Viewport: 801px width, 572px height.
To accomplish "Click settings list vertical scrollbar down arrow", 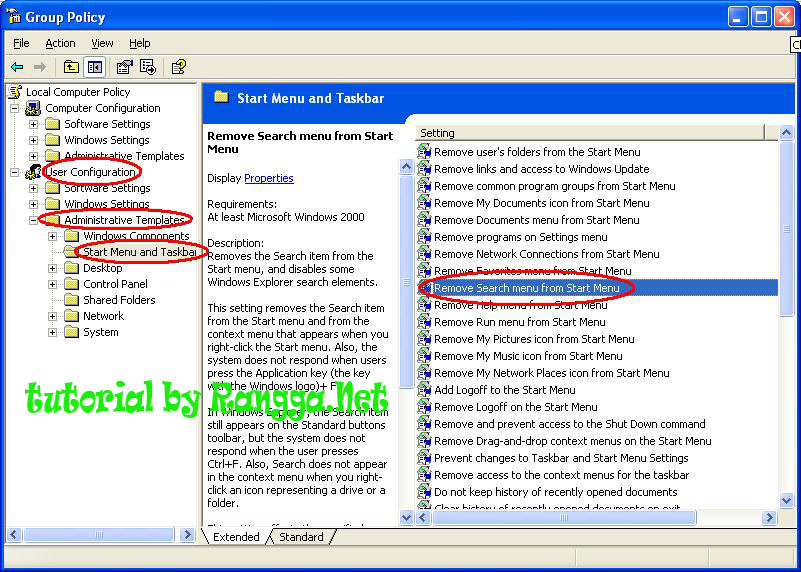I will (x=786, y=500).
